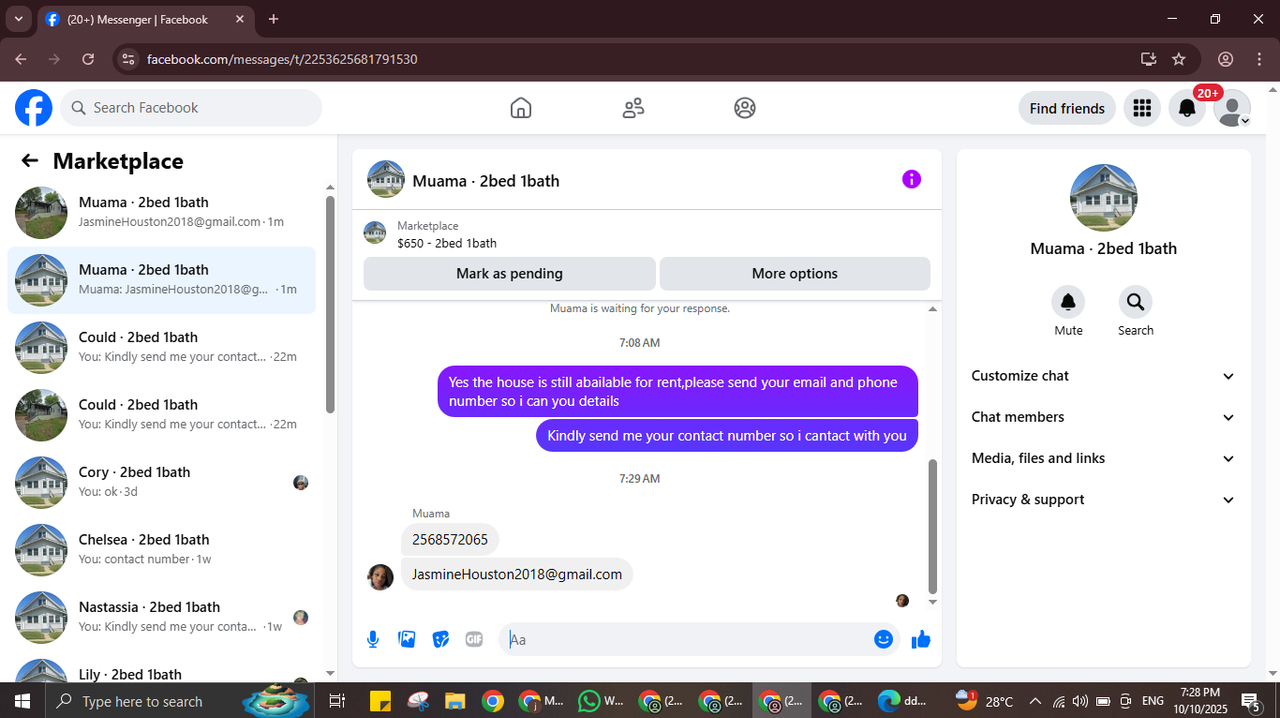The image size is (1280, 718).
Task: Open the browser tab search dropdown
Action: (18, 19)
